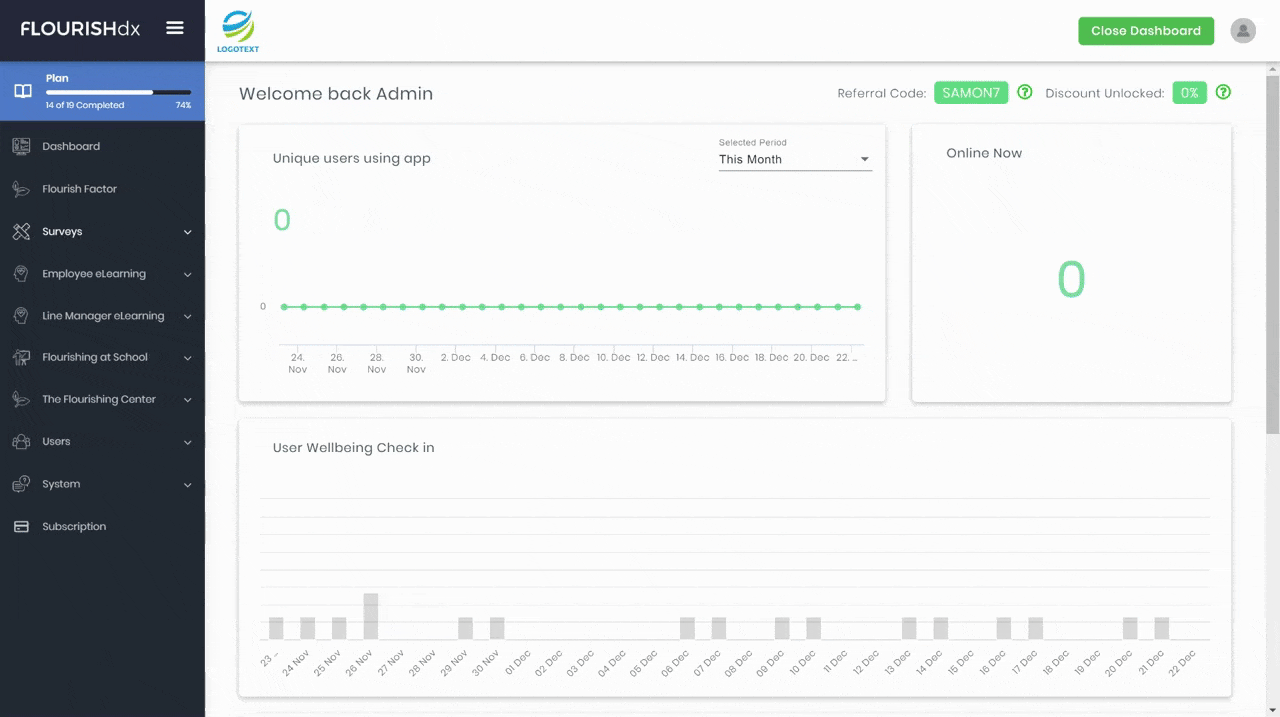
Task: Click the Subscription card icon
Action: click(21, 527)
